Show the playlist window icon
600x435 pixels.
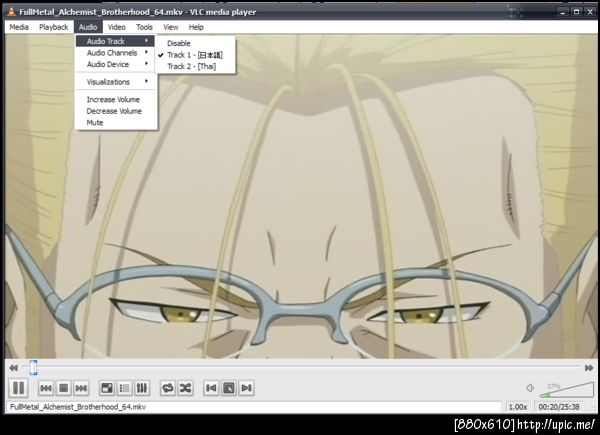[x=124, y=388]
